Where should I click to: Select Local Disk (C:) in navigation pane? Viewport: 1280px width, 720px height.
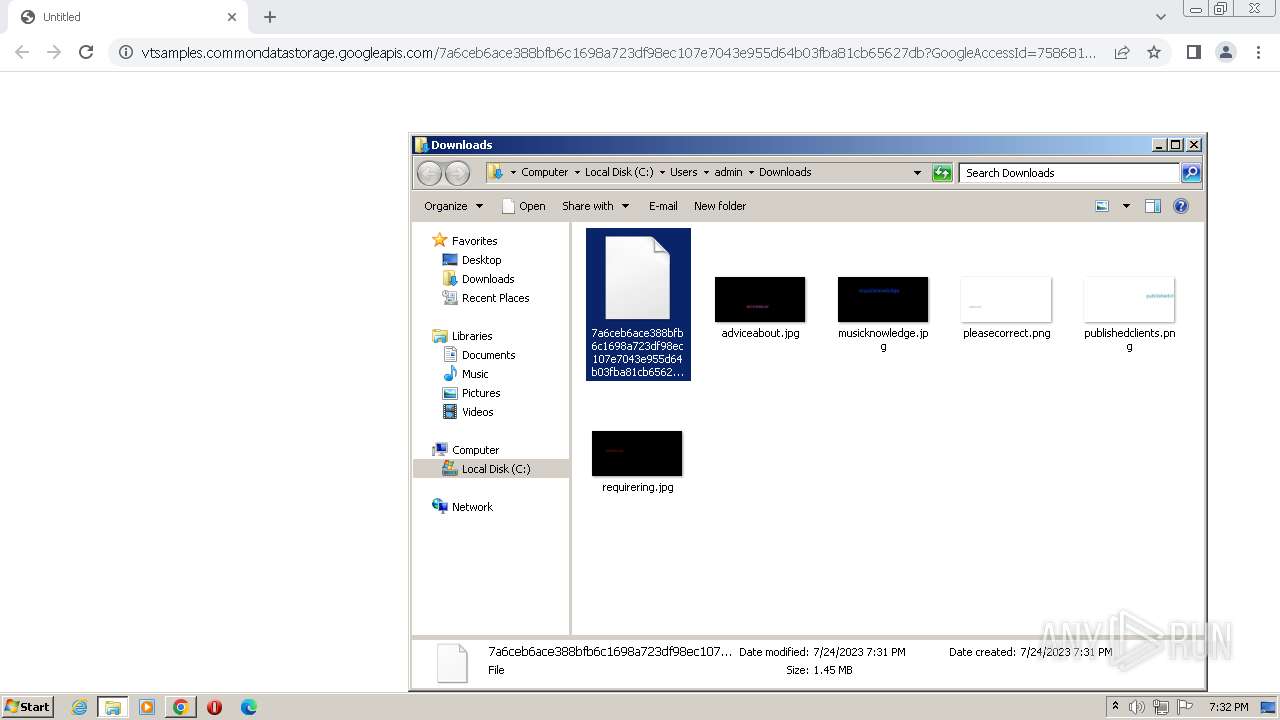tap(496, 469)
